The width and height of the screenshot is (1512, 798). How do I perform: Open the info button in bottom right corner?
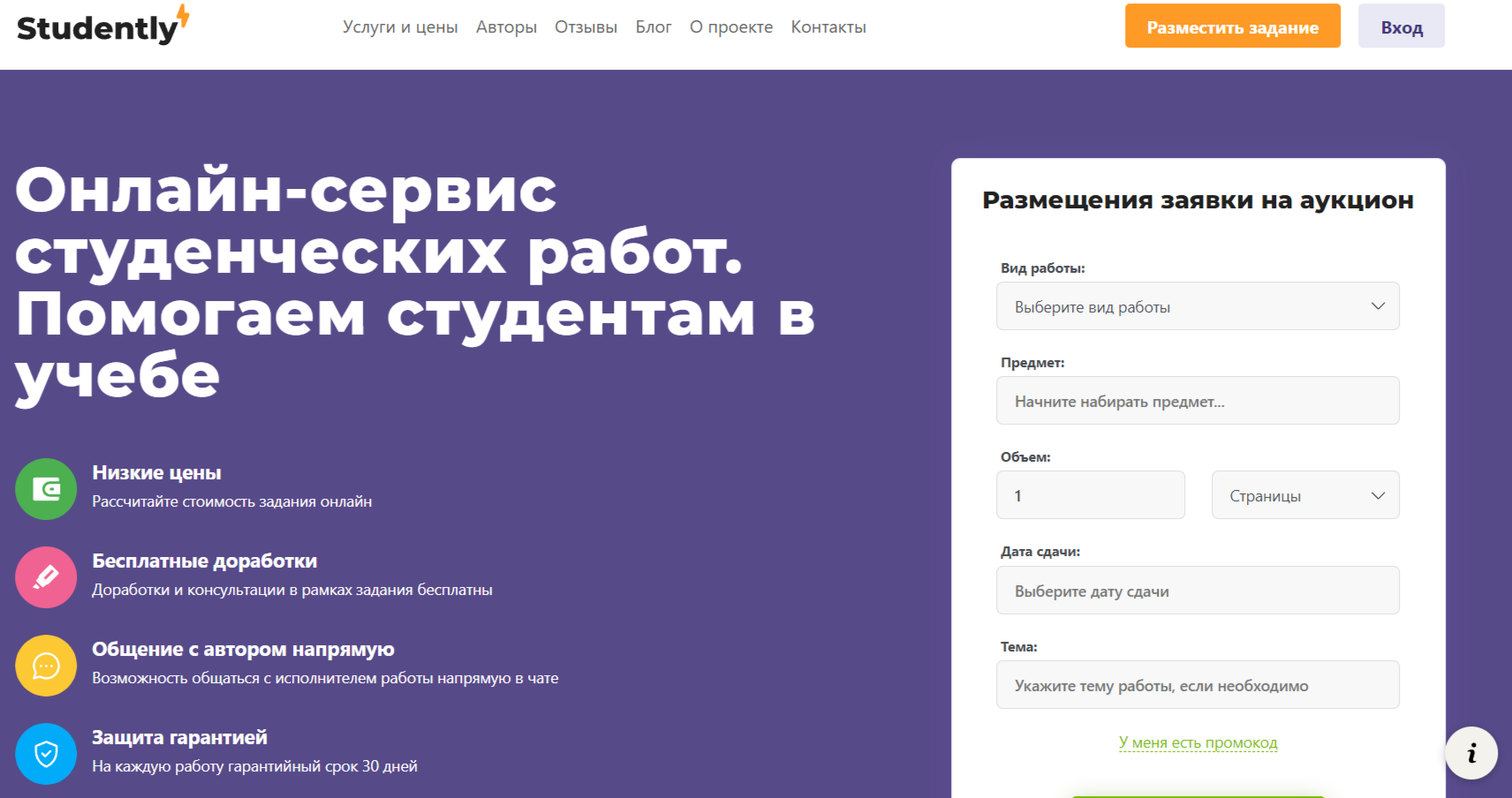1470,752
